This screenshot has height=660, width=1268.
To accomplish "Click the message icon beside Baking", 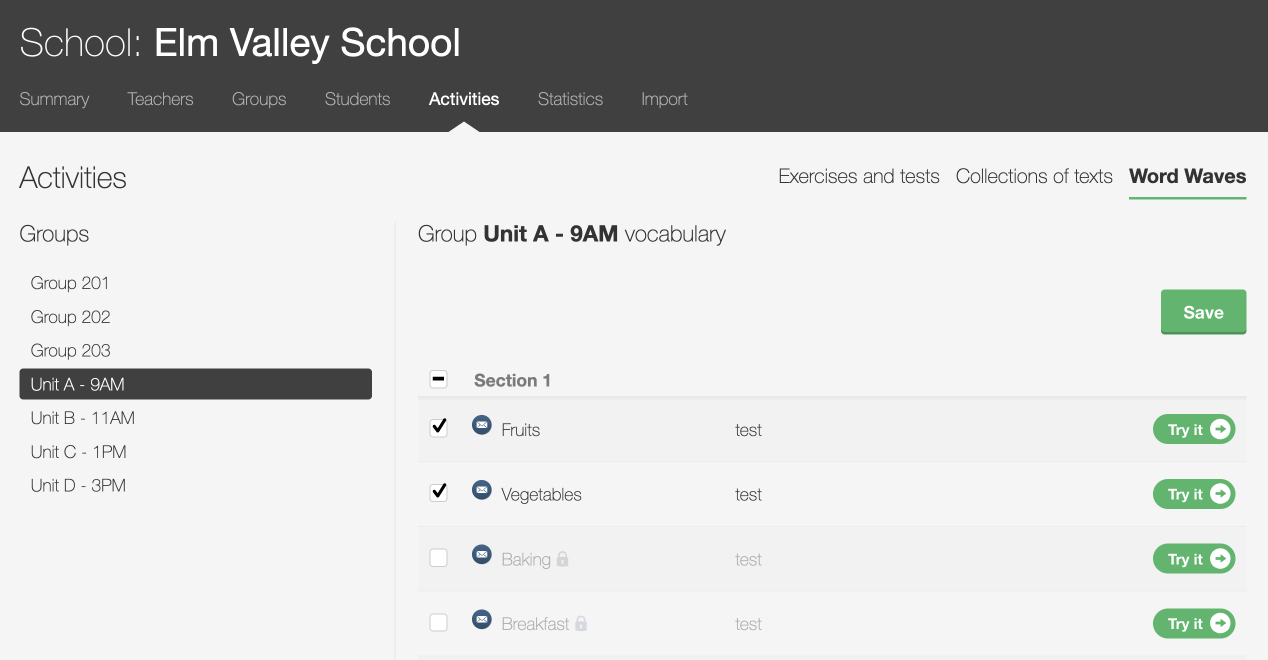I will [x=481, y=555].
